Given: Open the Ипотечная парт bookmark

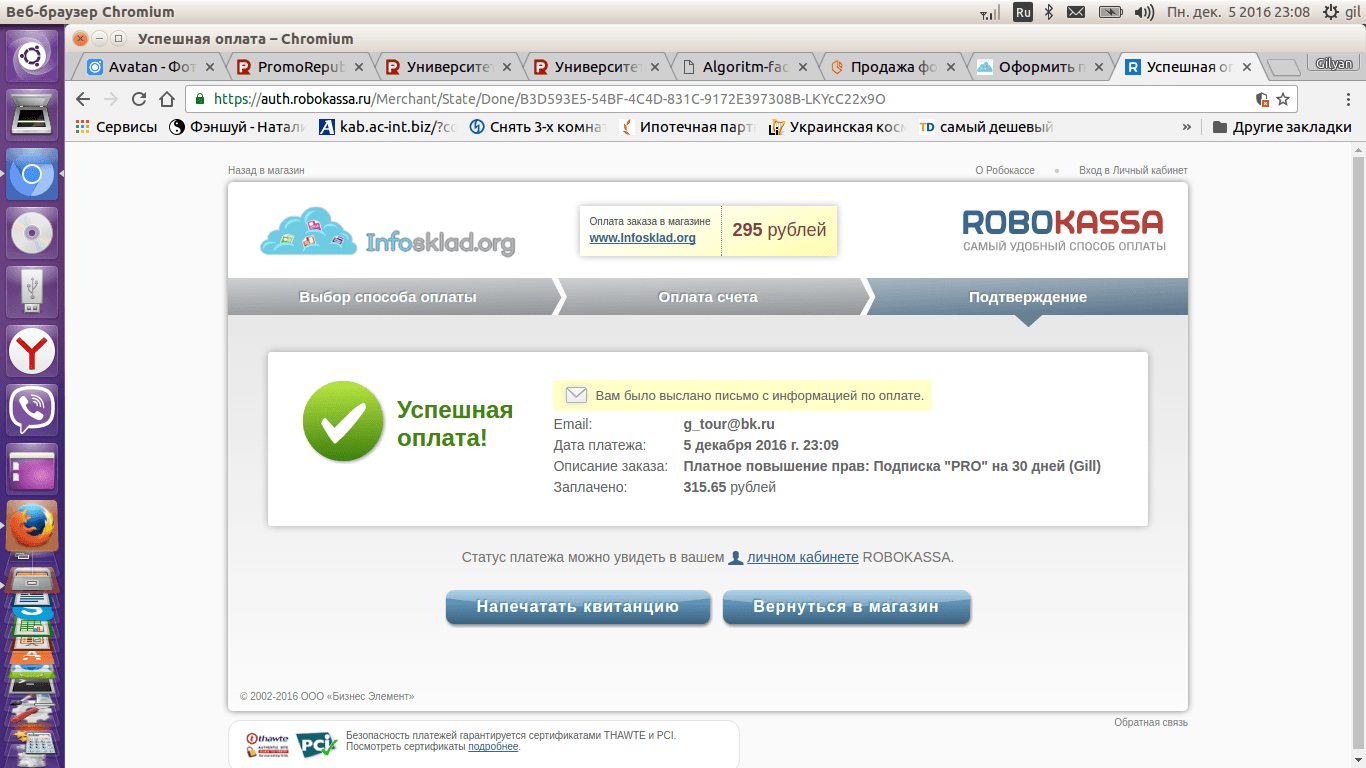Looking at the screenshot, I should pos(687,127).
